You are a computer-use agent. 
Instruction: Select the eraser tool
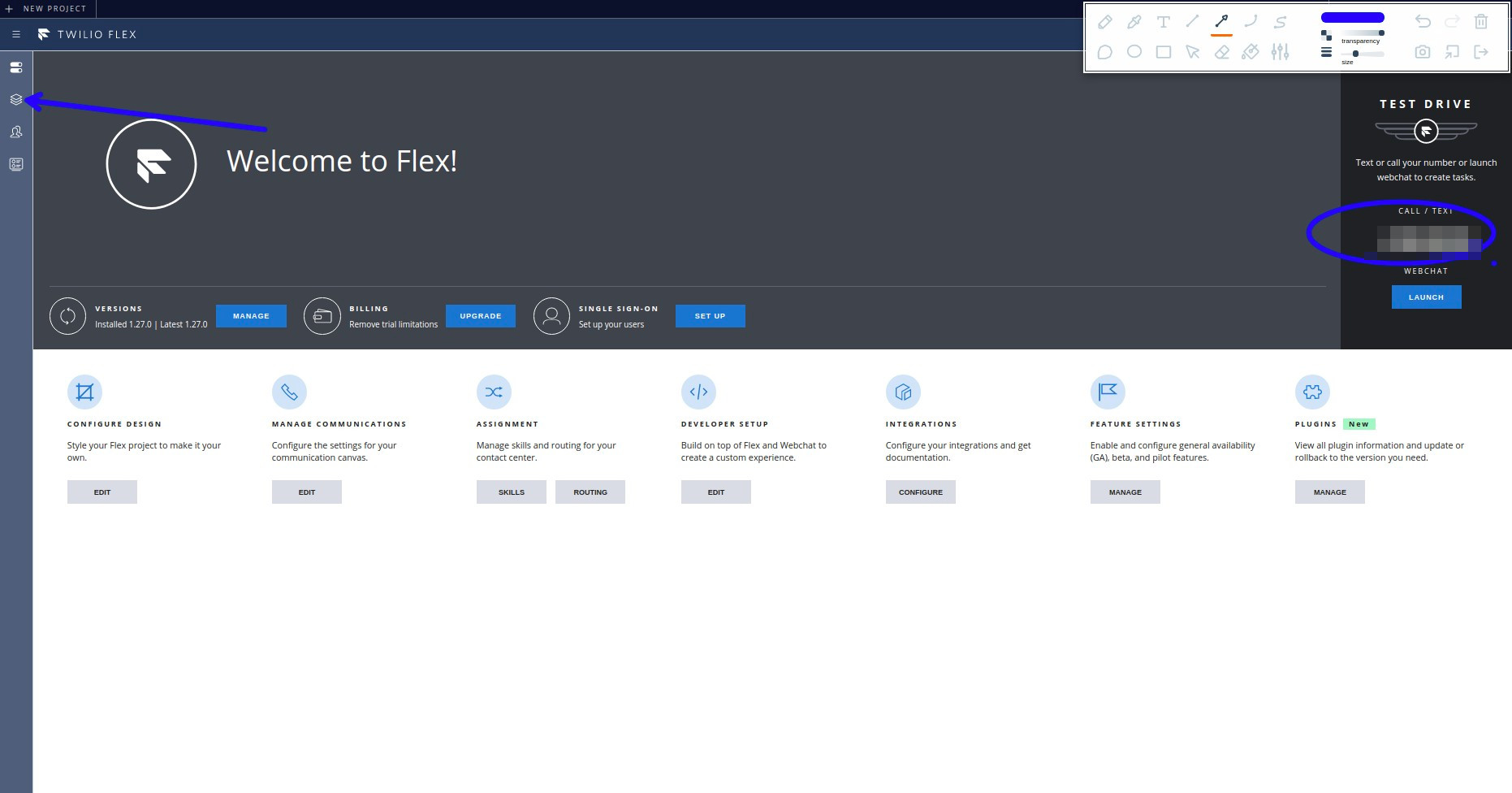(x=1221, y=52)
